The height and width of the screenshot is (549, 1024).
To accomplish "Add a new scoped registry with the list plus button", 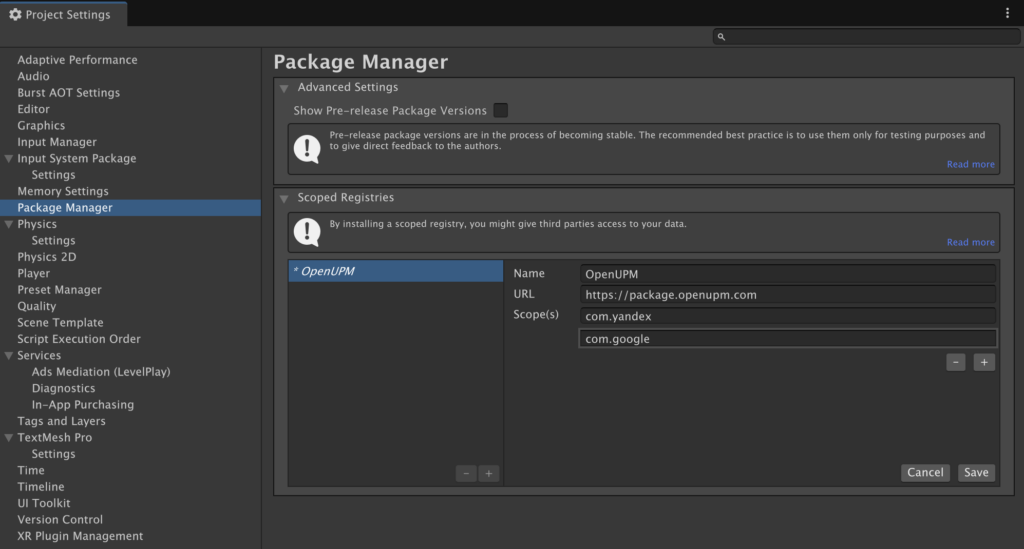I will pyautogui.click(x=488, y=473).
